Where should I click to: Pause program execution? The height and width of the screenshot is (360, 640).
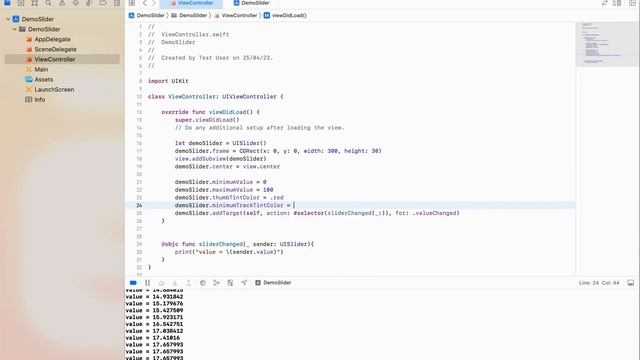tap(147, 283)
